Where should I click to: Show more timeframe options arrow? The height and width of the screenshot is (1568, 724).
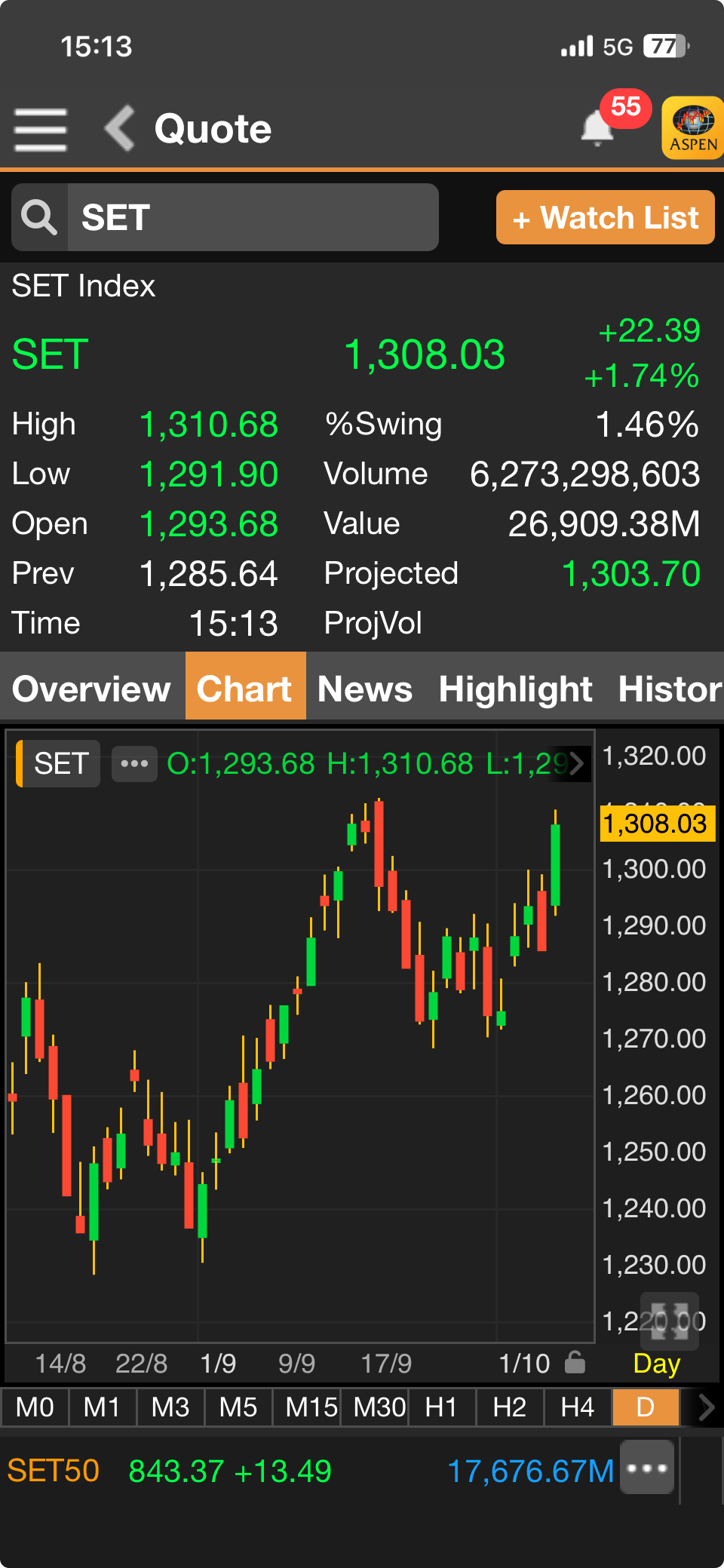[x=705, y=1407]
